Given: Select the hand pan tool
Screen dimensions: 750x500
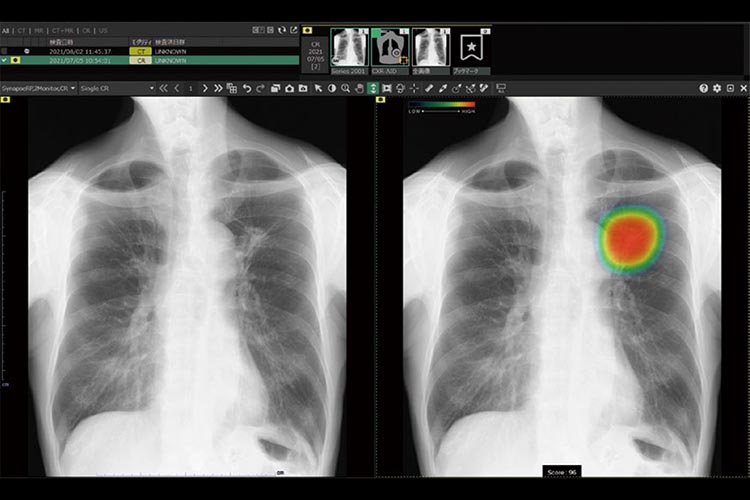Looking at the screenshot, I should coord(359,88).
